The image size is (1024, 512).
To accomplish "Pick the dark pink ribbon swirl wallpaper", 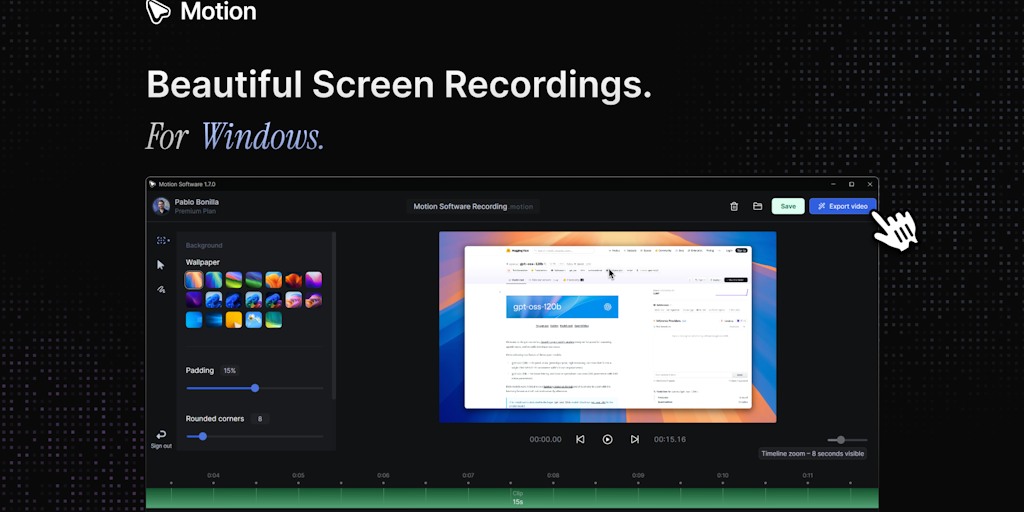I will [x=313, y=300].
